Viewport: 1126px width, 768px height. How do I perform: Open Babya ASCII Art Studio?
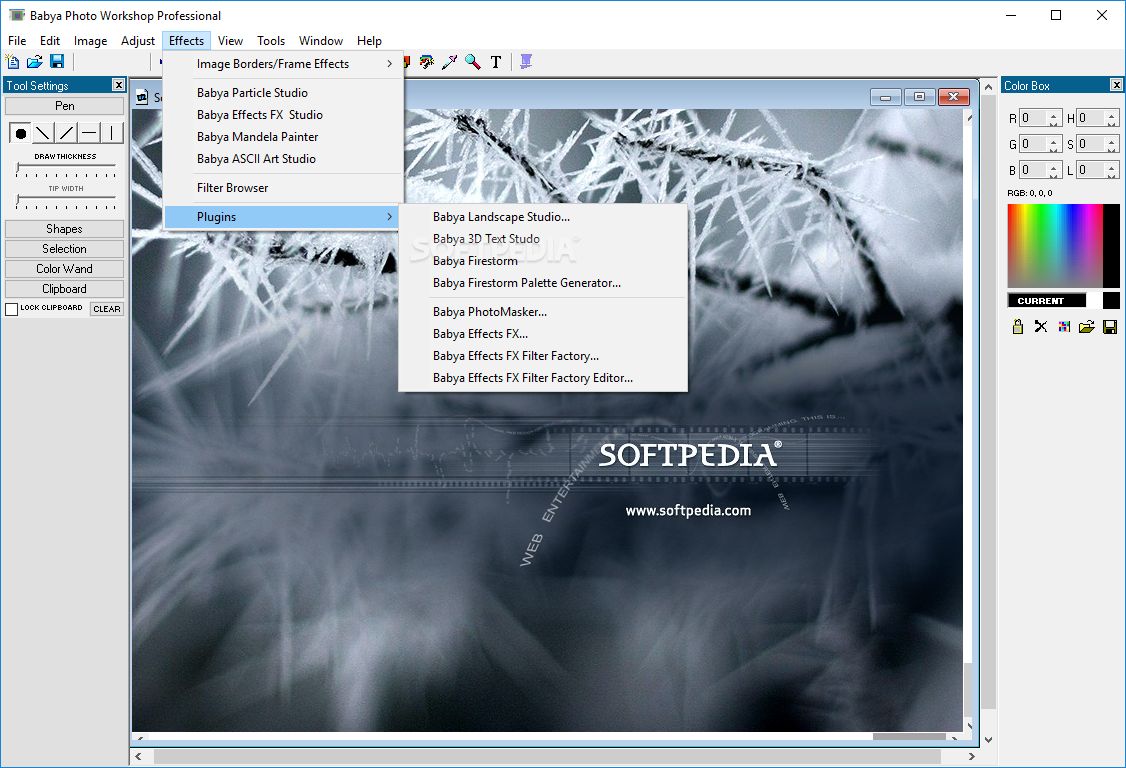(284, 159)
